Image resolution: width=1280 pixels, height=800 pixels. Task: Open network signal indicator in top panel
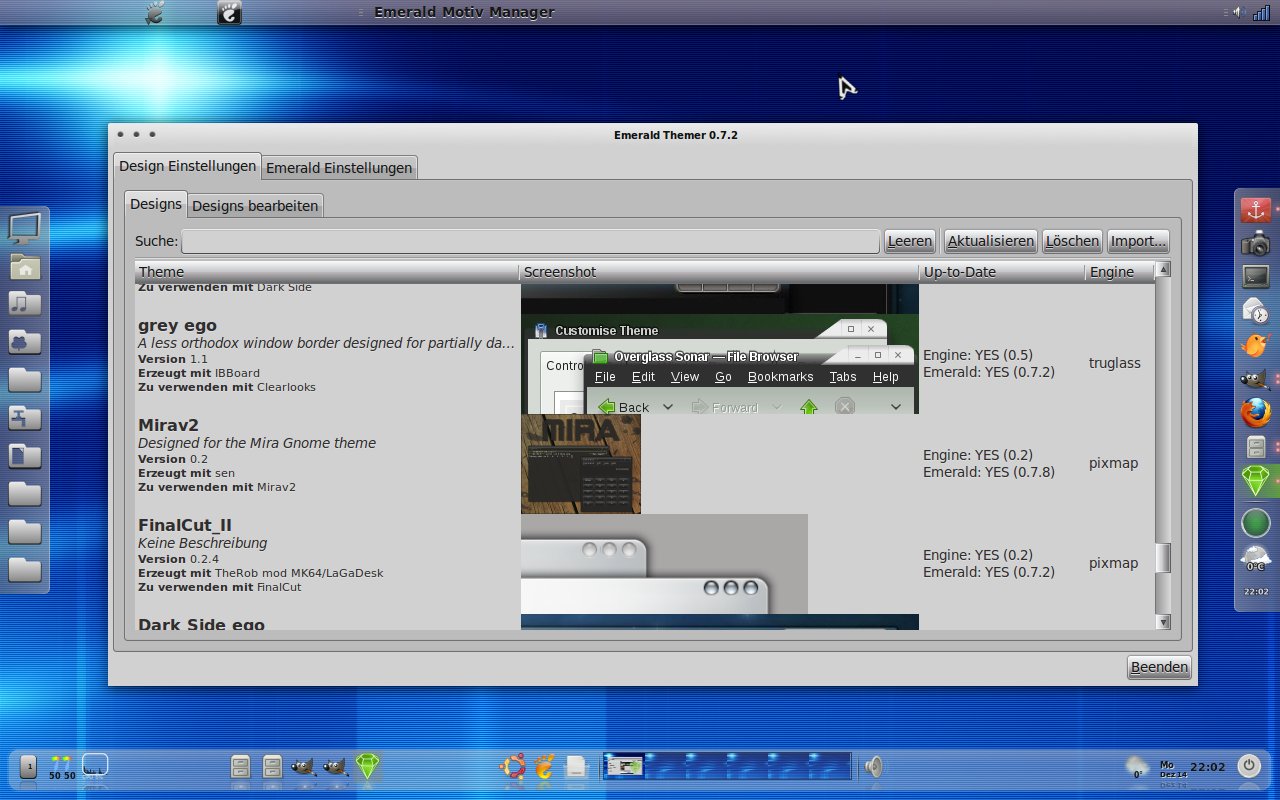click(x=1262, y=12)
